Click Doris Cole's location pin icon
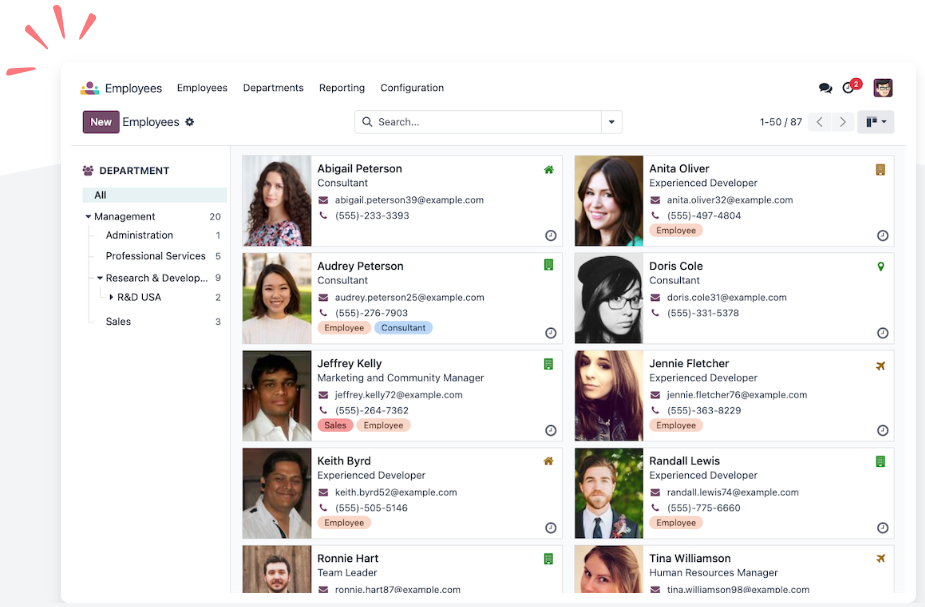The image size is (925, 607). [x=880, y=267]
